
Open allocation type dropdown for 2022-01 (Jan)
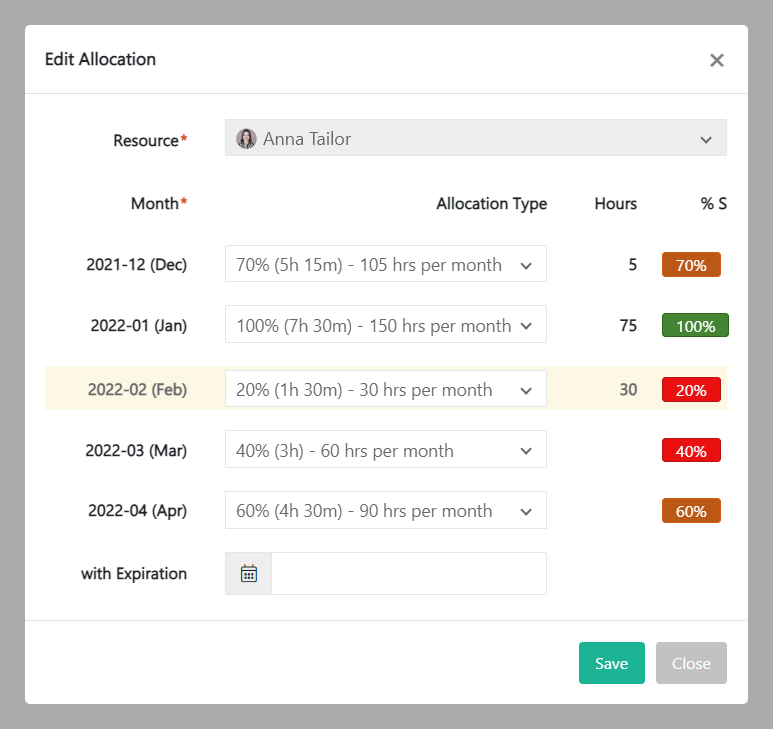(x=386, y=324)
